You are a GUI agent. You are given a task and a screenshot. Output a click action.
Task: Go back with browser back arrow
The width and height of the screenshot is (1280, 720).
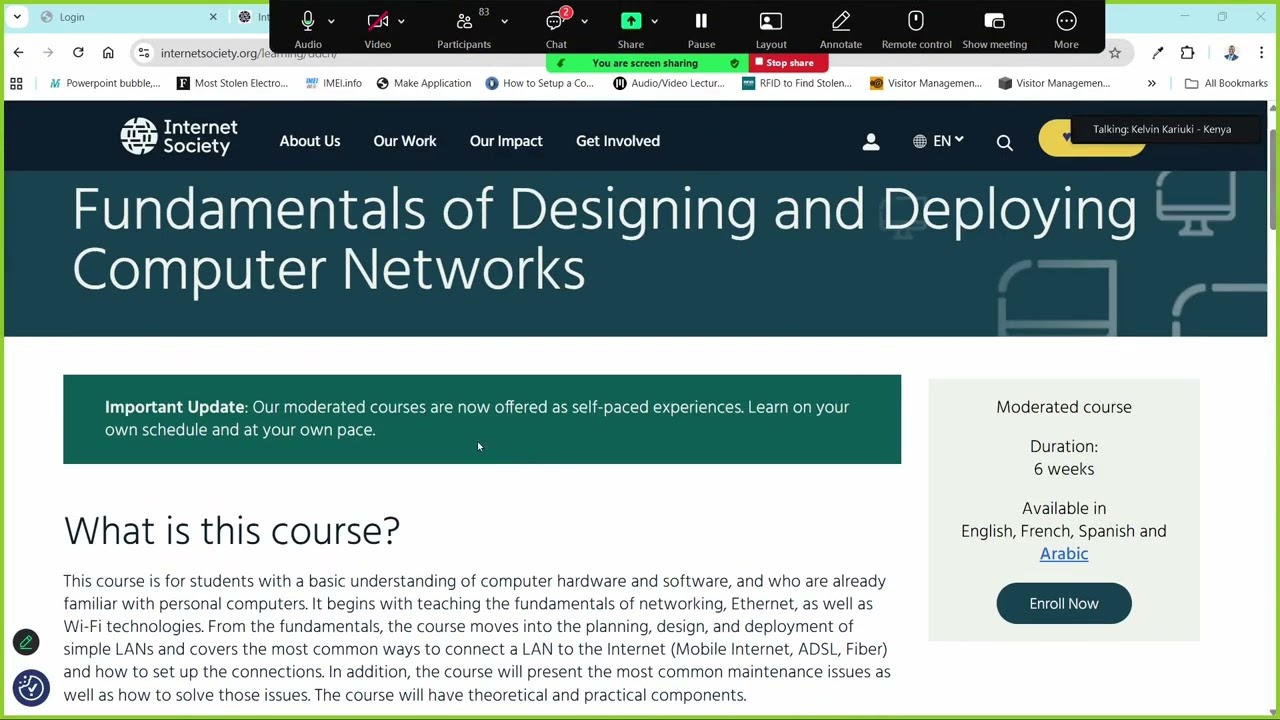coord(19,53)
